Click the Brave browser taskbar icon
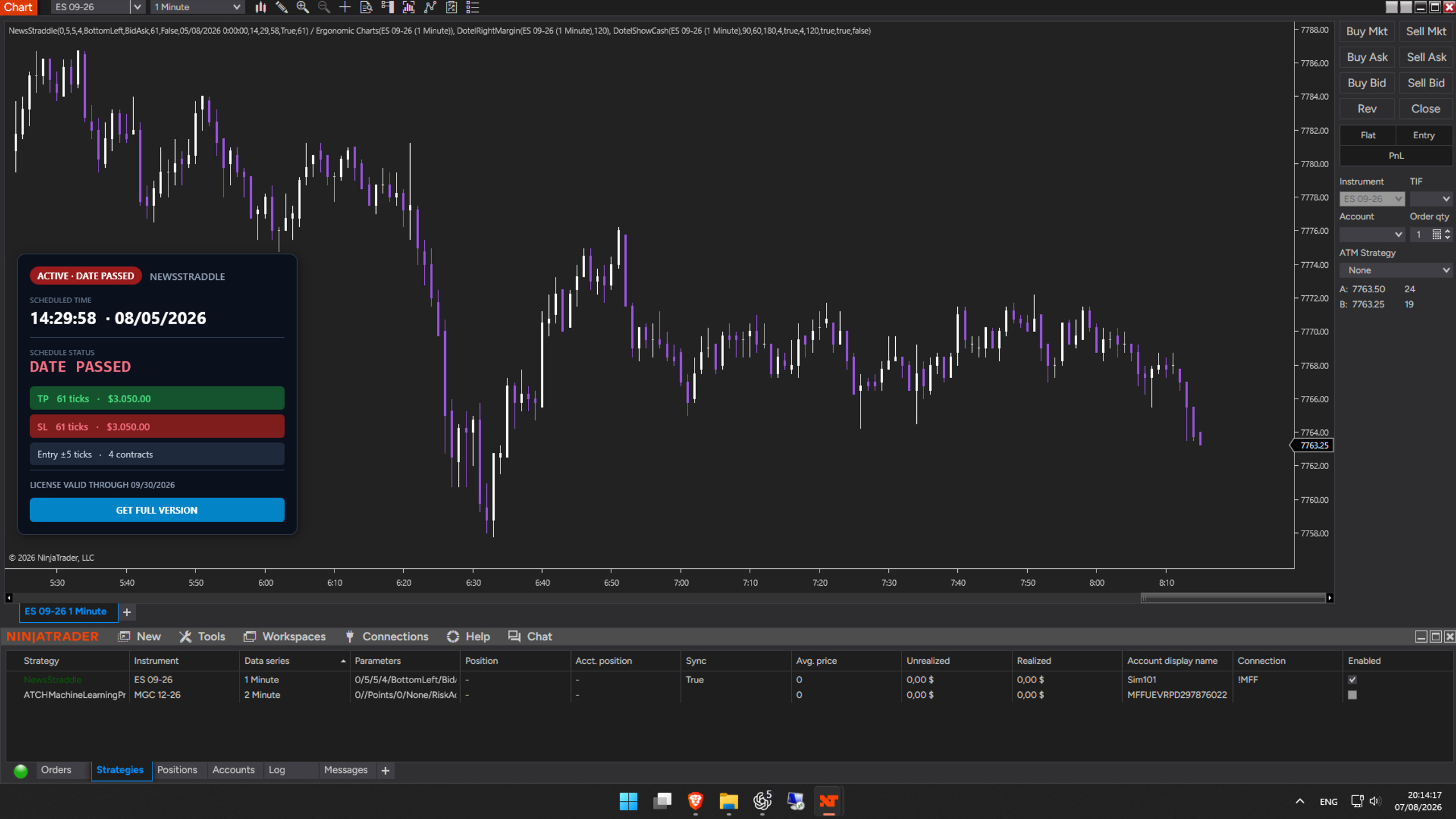 [x=695, y=801]
